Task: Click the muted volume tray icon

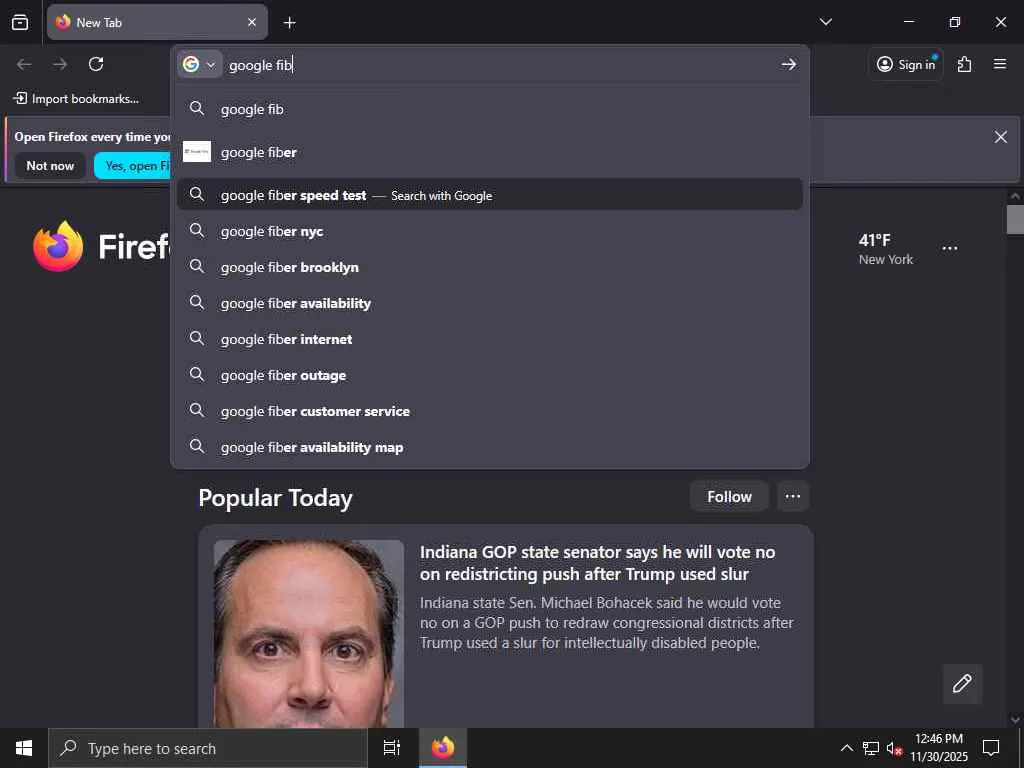Action: pos(894,748)
